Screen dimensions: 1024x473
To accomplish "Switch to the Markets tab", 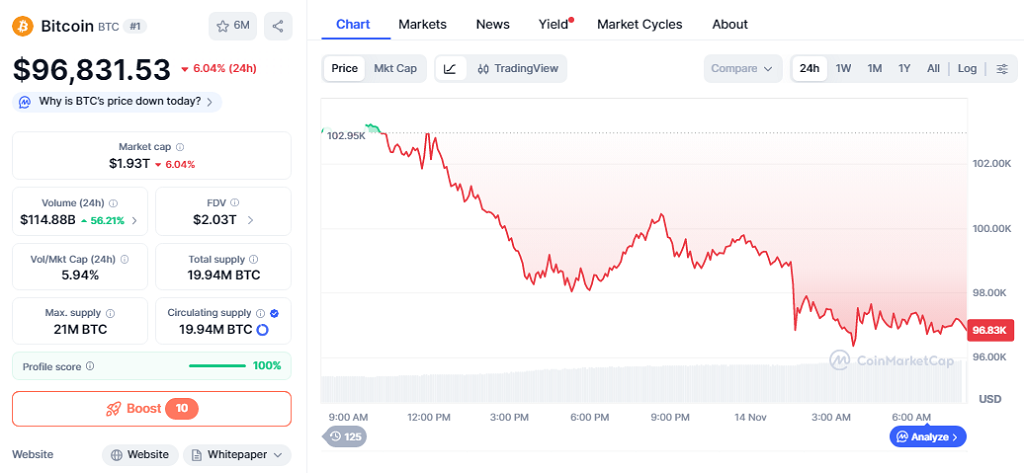I will pos(422,24).
